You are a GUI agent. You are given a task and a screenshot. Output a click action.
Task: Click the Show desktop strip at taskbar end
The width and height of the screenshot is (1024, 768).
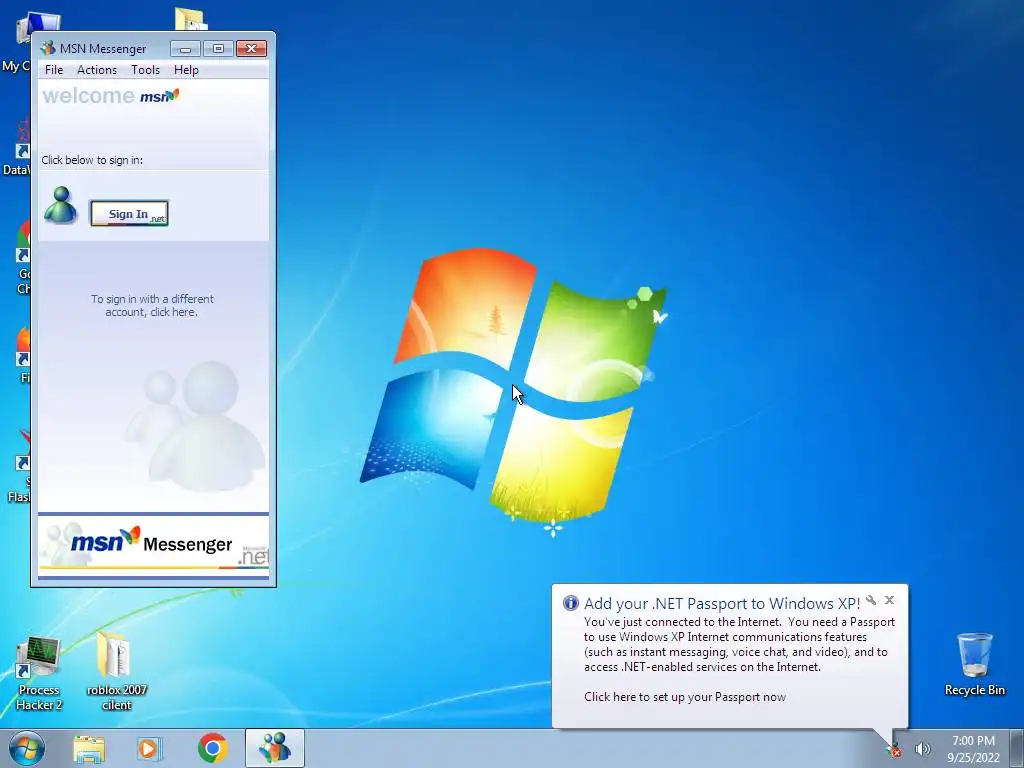coord(1017,748)
